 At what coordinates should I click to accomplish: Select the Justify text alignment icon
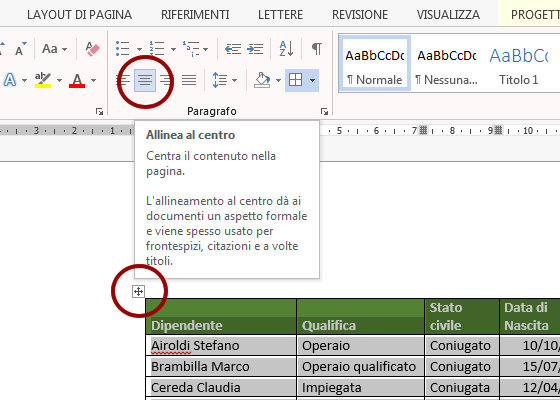189,80
